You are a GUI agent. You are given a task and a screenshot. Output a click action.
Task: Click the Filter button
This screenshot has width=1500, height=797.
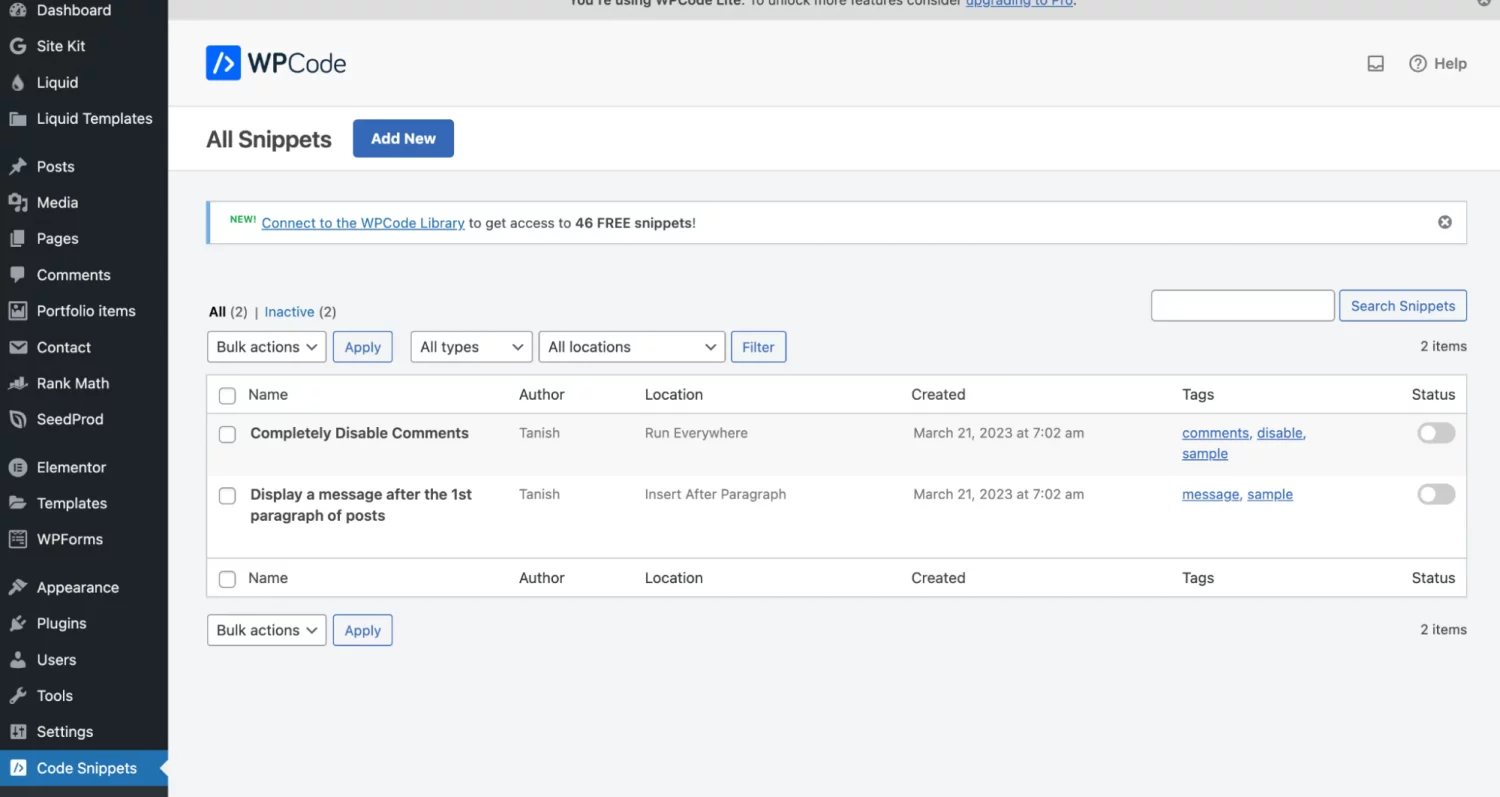coord(758,347)
